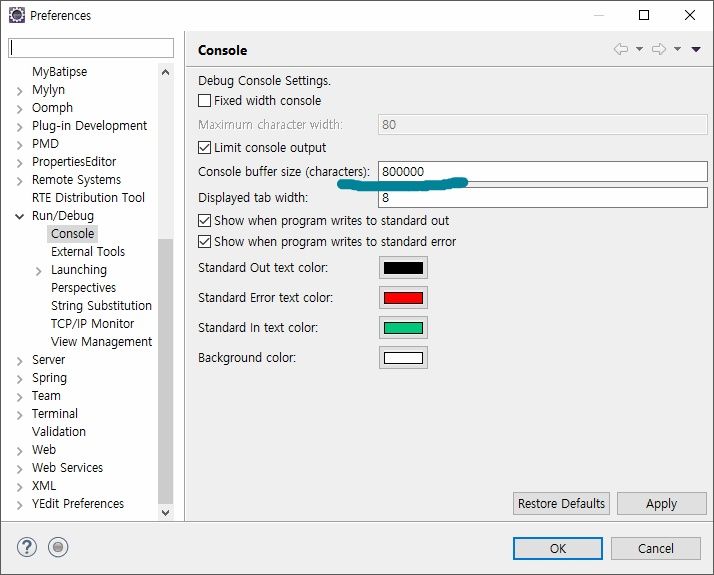Open the preferences view menu triangle

[x=696, y=49]
